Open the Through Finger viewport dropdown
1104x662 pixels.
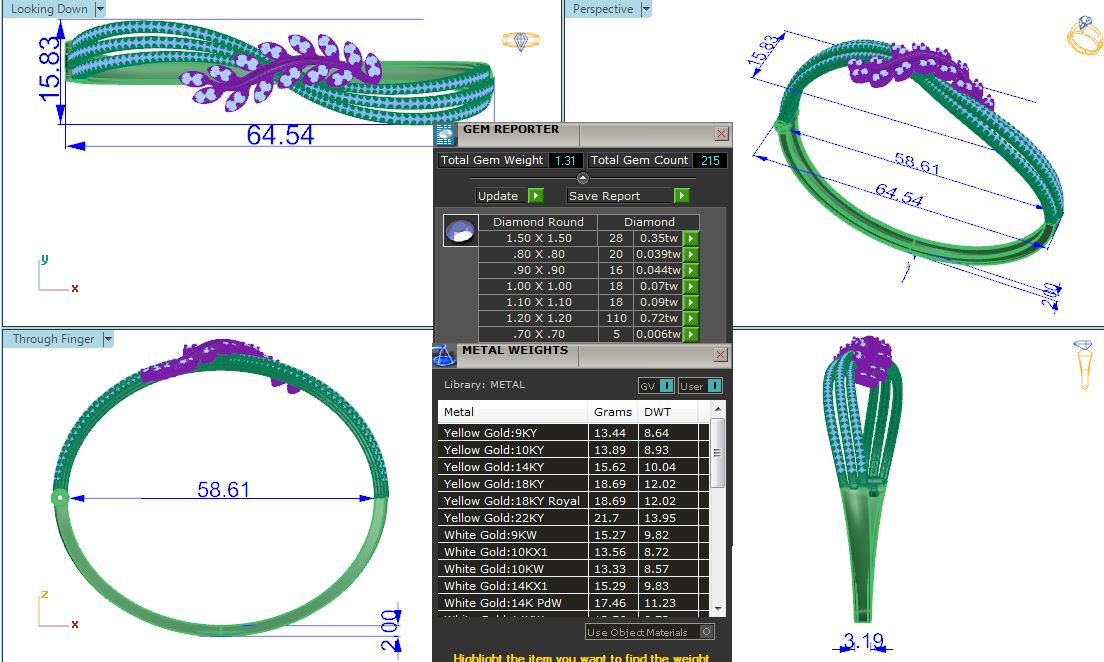pyautogui.click(x=107, y=339)
